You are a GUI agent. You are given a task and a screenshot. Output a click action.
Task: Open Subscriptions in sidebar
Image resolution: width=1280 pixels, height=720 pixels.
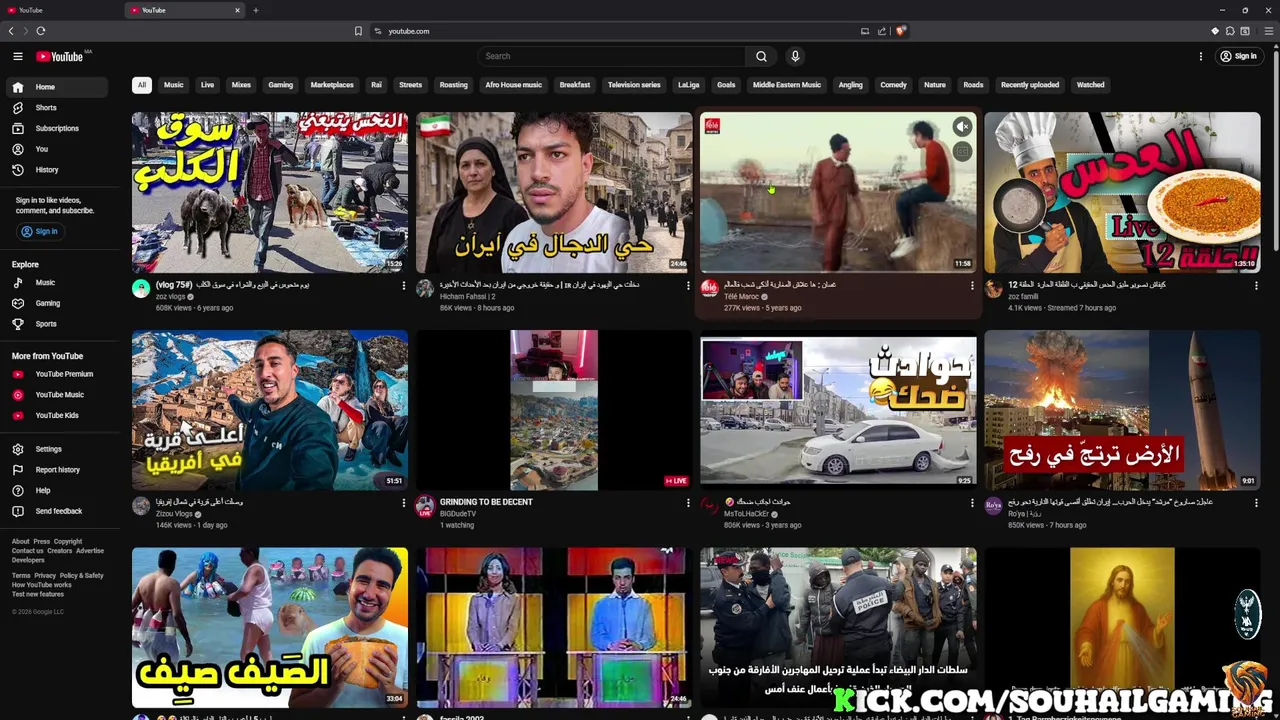(x=56, y=128)
